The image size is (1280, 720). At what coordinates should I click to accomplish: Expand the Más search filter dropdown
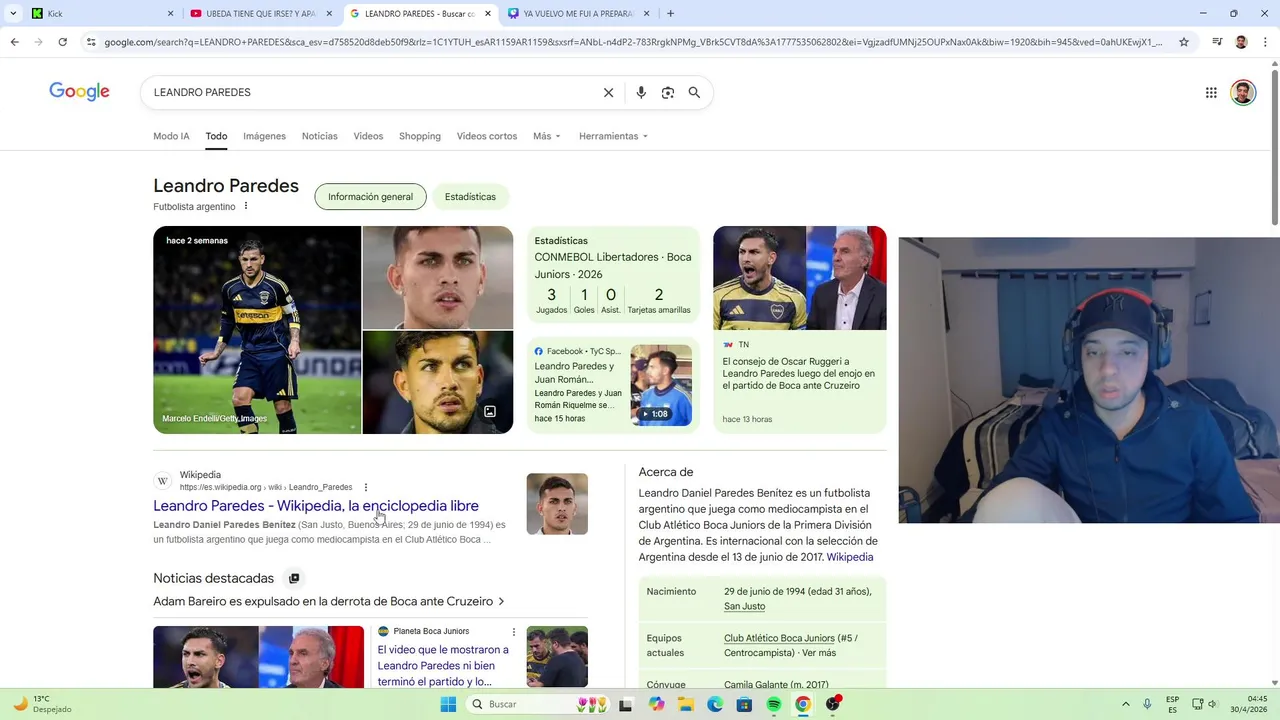[x=547, y=136]
